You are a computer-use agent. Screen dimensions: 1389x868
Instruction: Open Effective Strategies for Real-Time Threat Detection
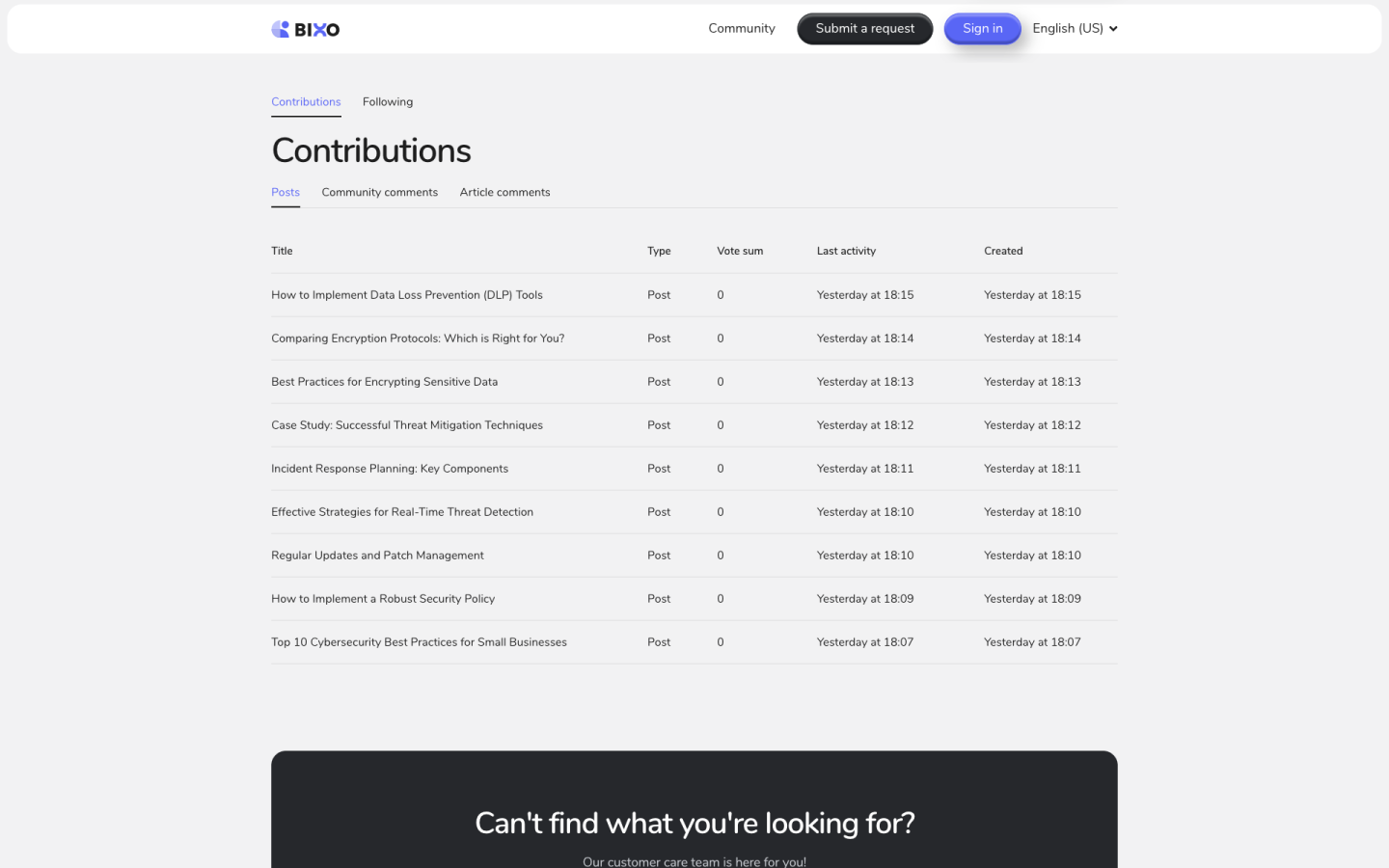tap(401, 512)
